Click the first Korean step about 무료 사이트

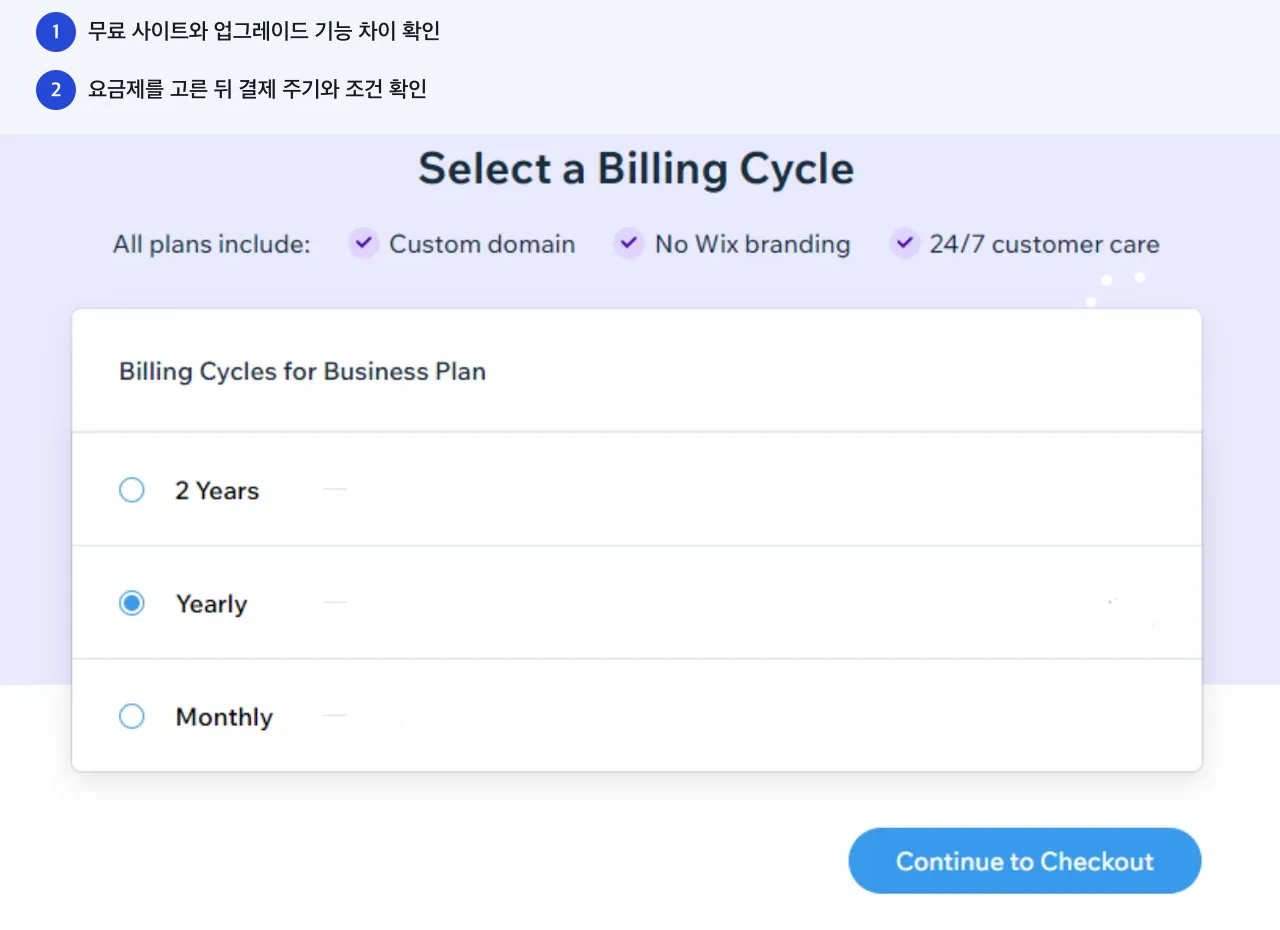264,32
